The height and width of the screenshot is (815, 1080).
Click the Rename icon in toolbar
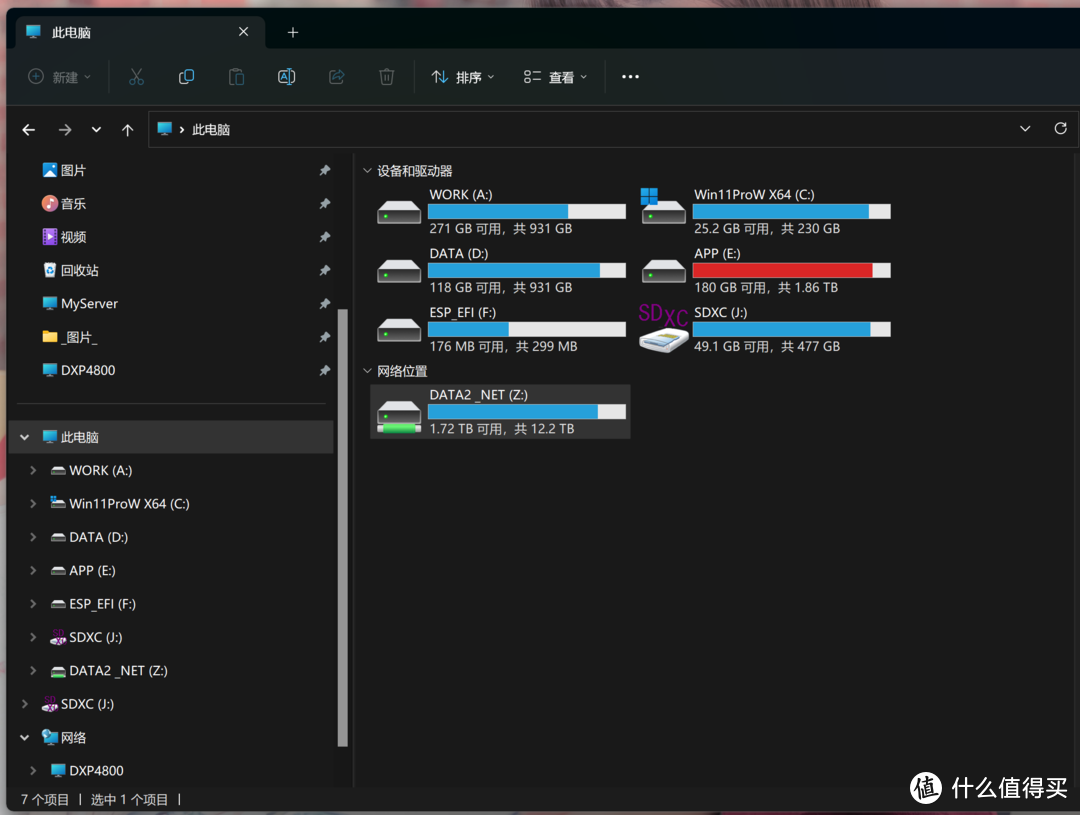click(x=286, y=77)
